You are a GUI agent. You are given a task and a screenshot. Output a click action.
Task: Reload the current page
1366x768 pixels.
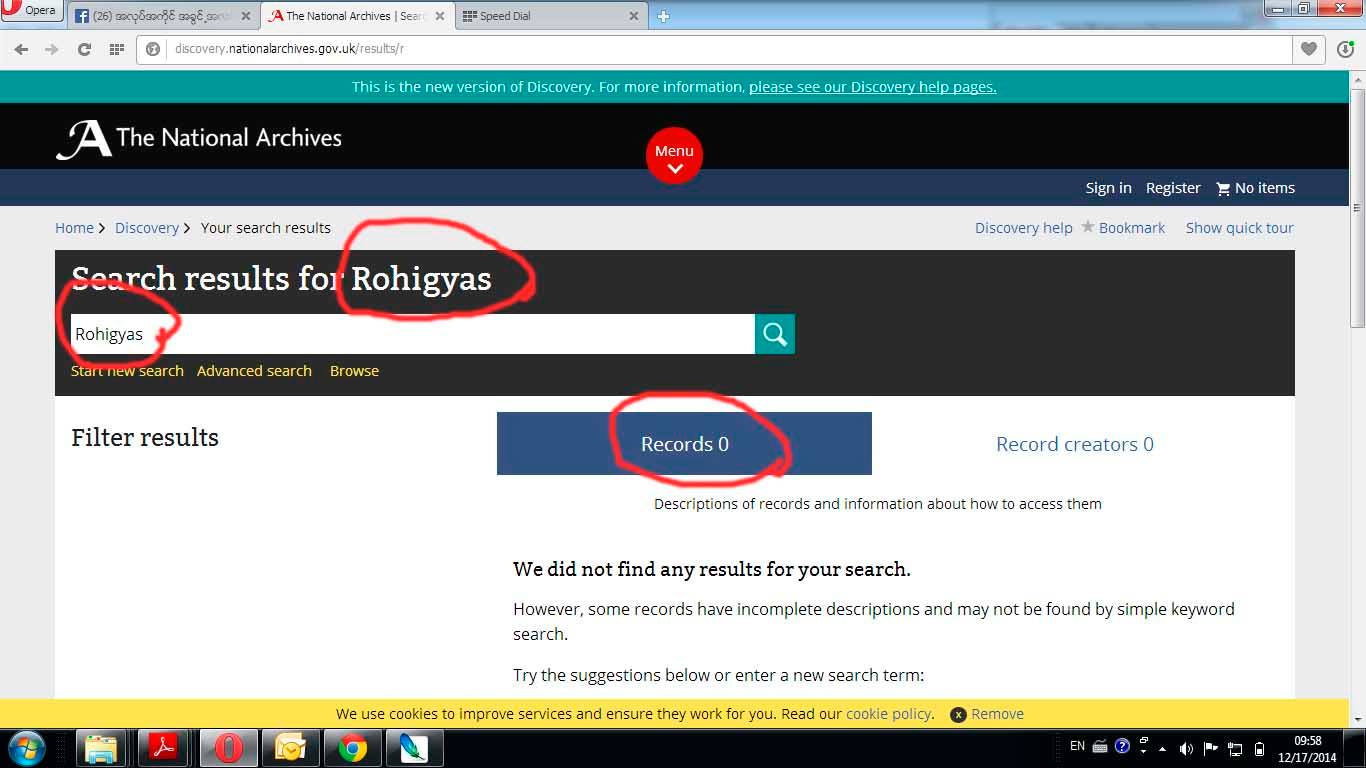click(x=84, y=49)
